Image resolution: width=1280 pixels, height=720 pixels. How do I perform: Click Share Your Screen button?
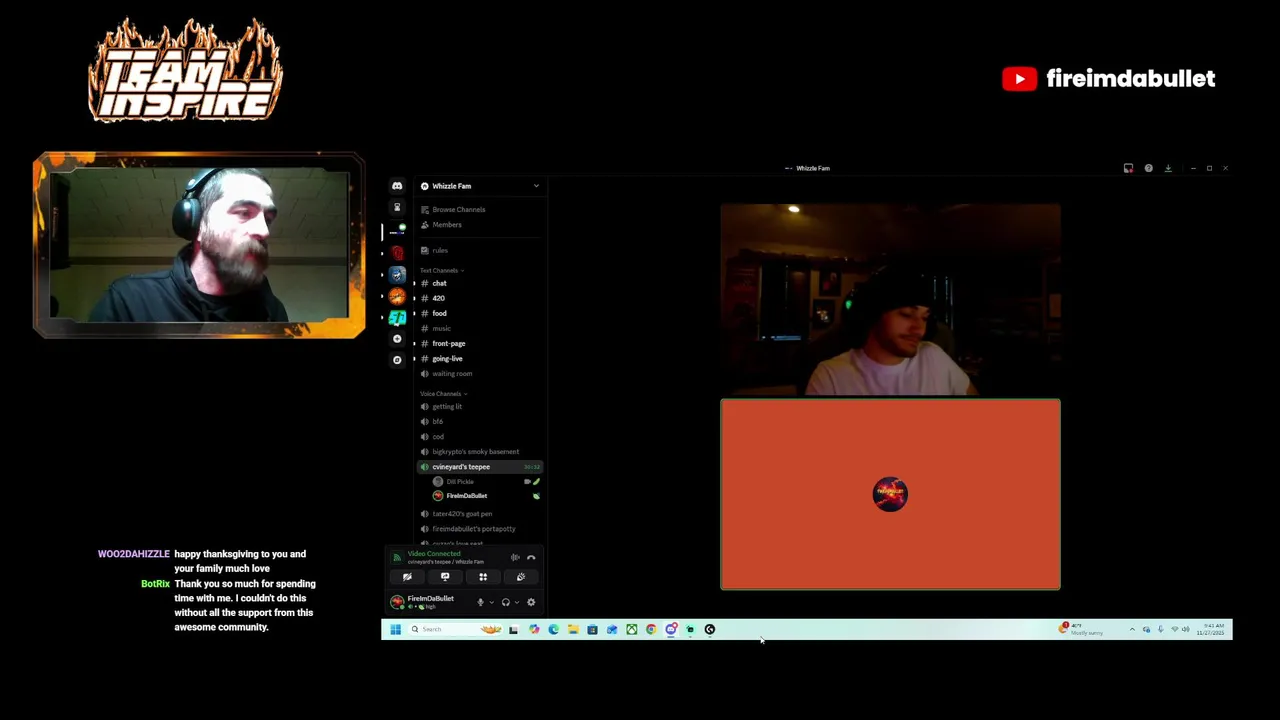point(445,577)
